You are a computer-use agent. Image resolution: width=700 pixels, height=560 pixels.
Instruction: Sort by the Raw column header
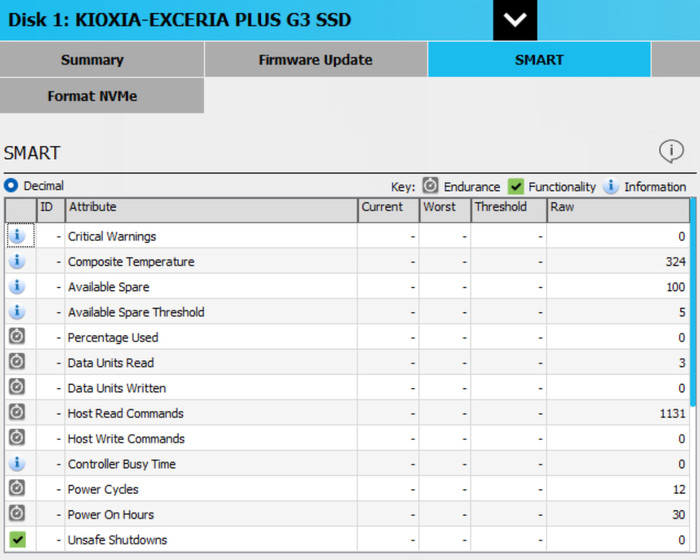[x=618, y=209]
